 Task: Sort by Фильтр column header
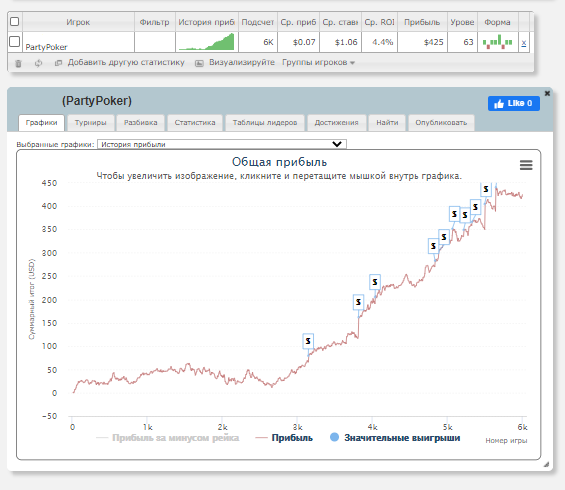(x=155, y=22)
